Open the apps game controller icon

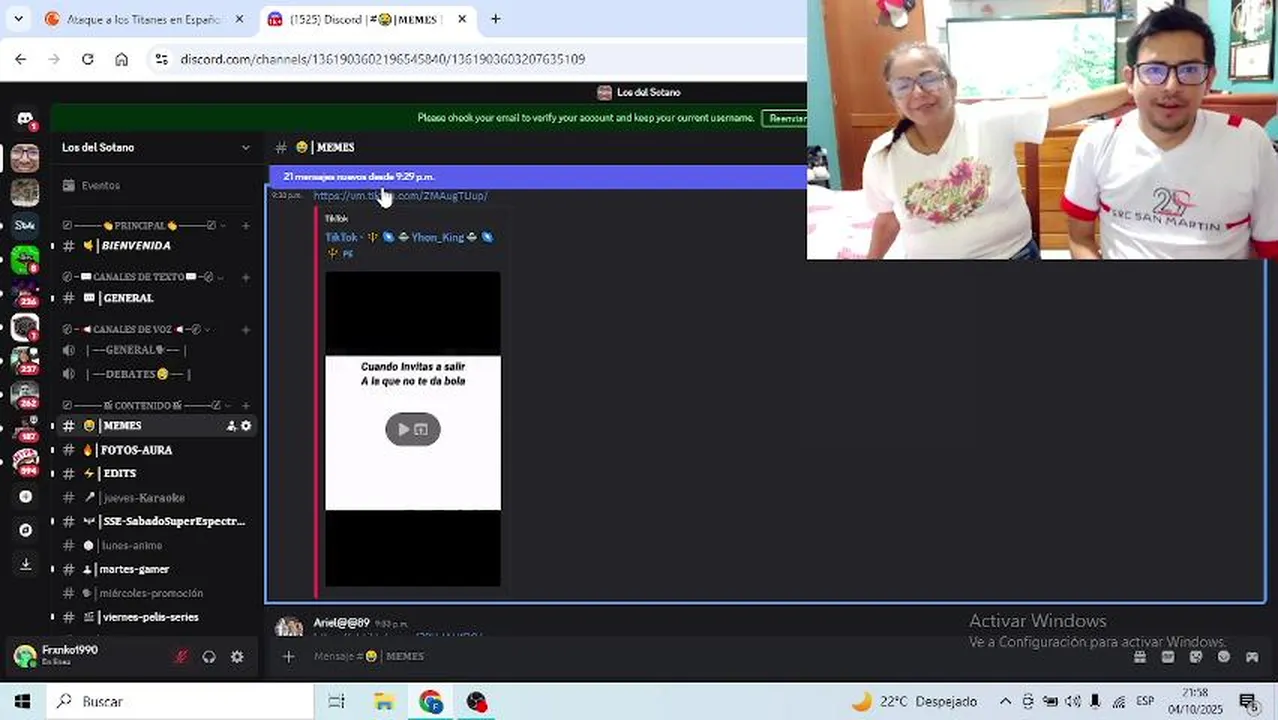[x=1252, y=657]
